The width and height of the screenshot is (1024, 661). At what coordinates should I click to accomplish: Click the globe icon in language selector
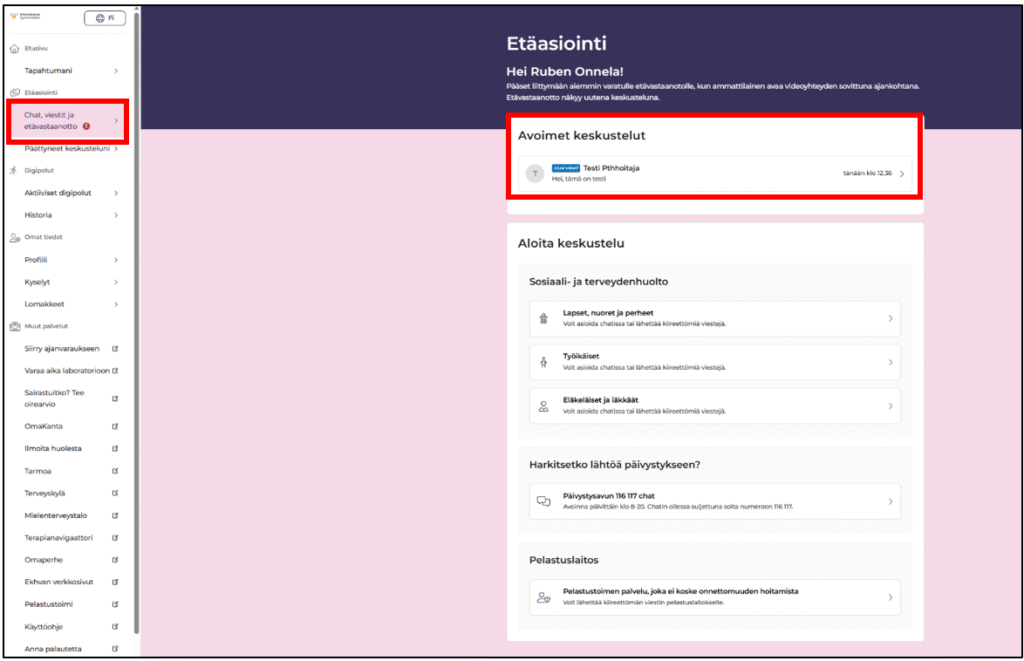pyautogui.click(x=99, y=18)
